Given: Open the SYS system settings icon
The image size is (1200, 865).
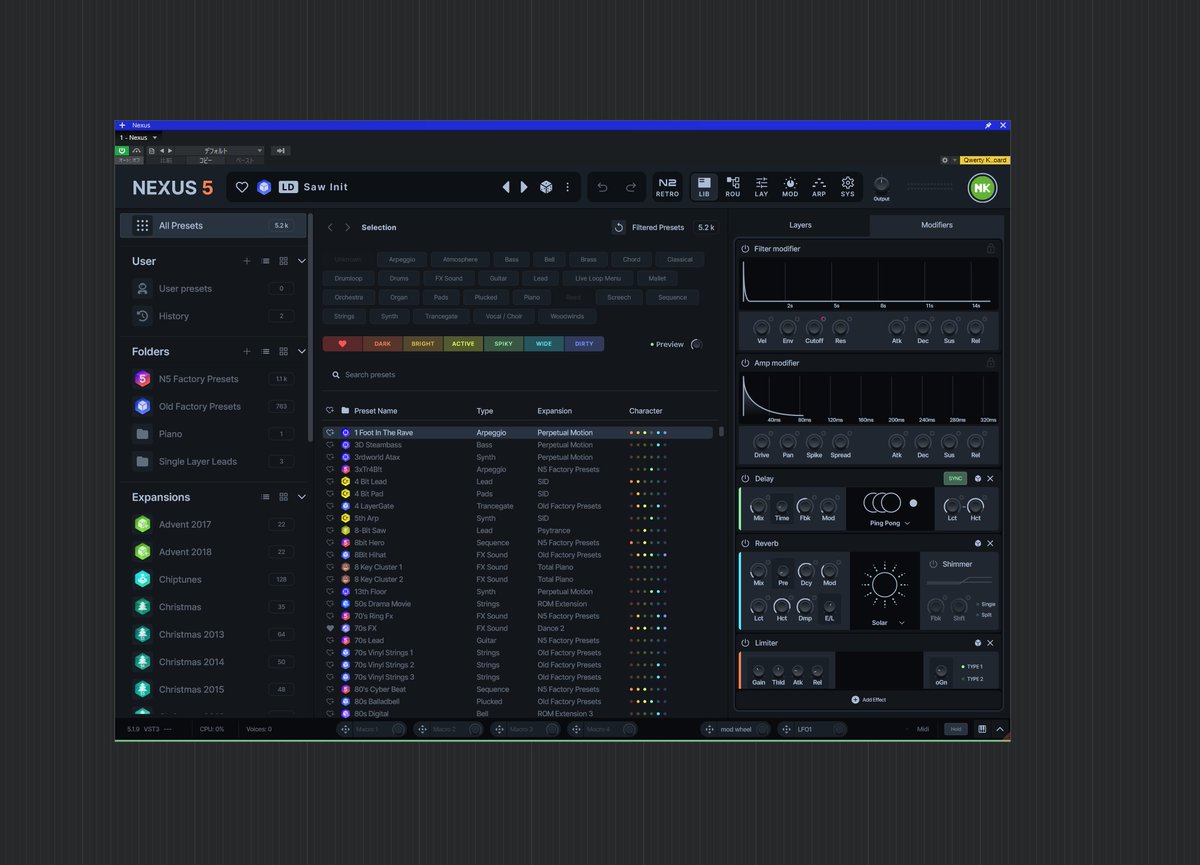Looking at the screenshot, I should tap(848, 187).
